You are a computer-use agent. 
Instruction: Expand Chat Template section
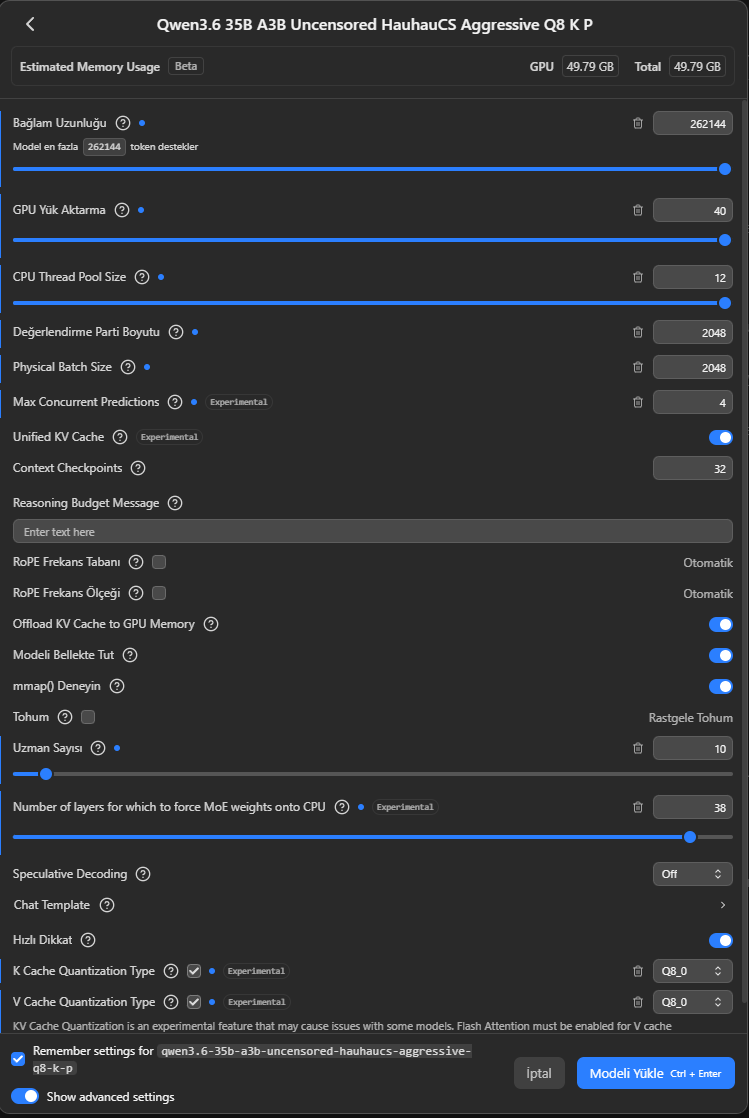[x=723, y=905]
